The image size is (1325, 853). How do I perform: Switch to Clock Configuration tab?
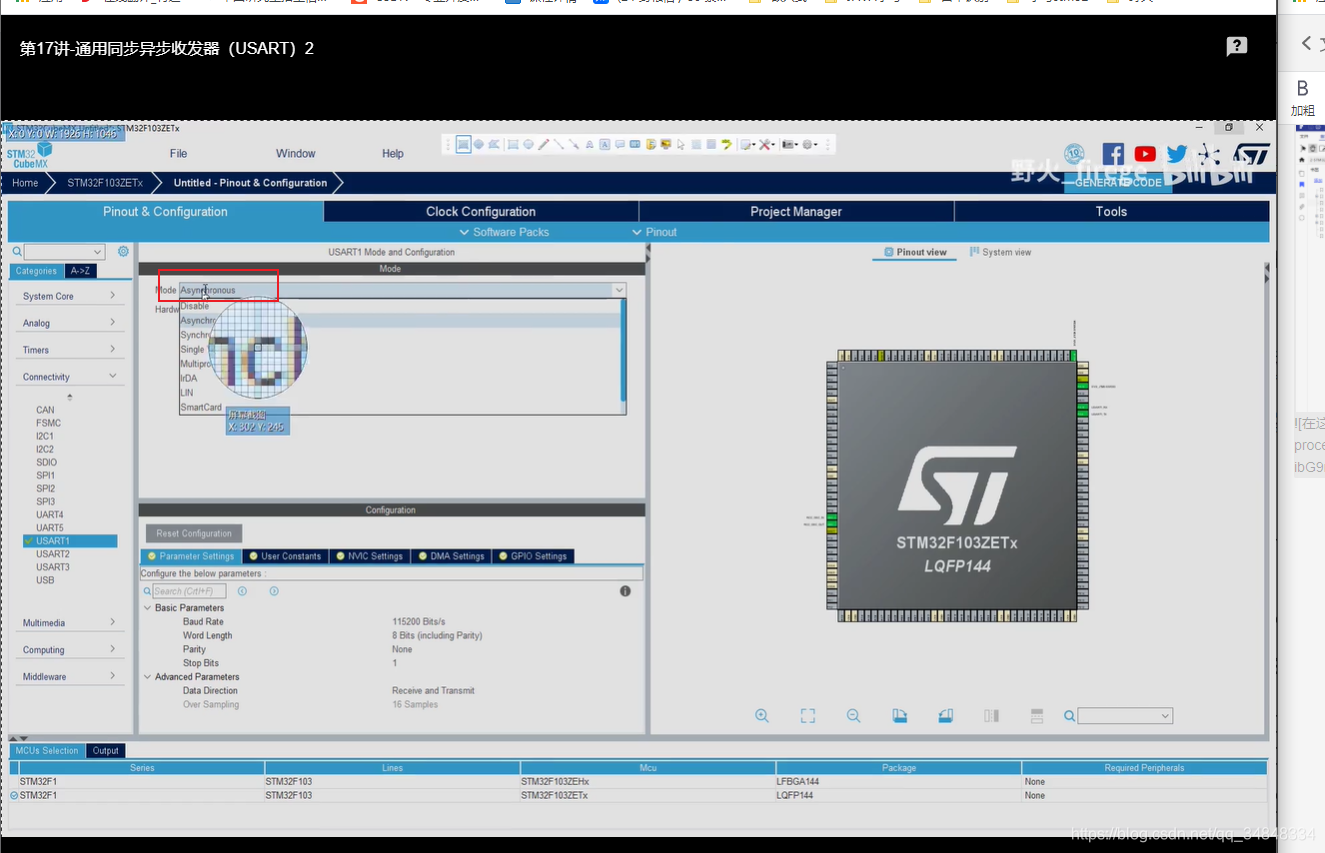[x=481, y=211]
